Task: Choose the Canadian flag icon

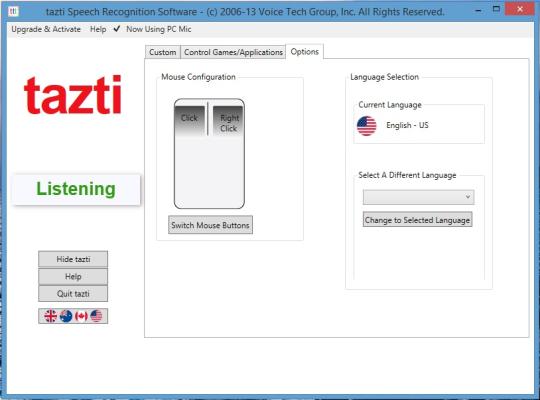Action: tap(81, 316)
